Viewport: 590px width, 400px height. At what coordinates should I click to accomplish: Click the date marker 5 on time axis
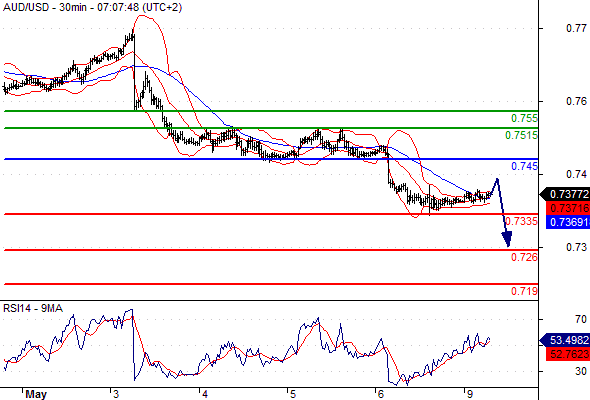click(293, 394)
